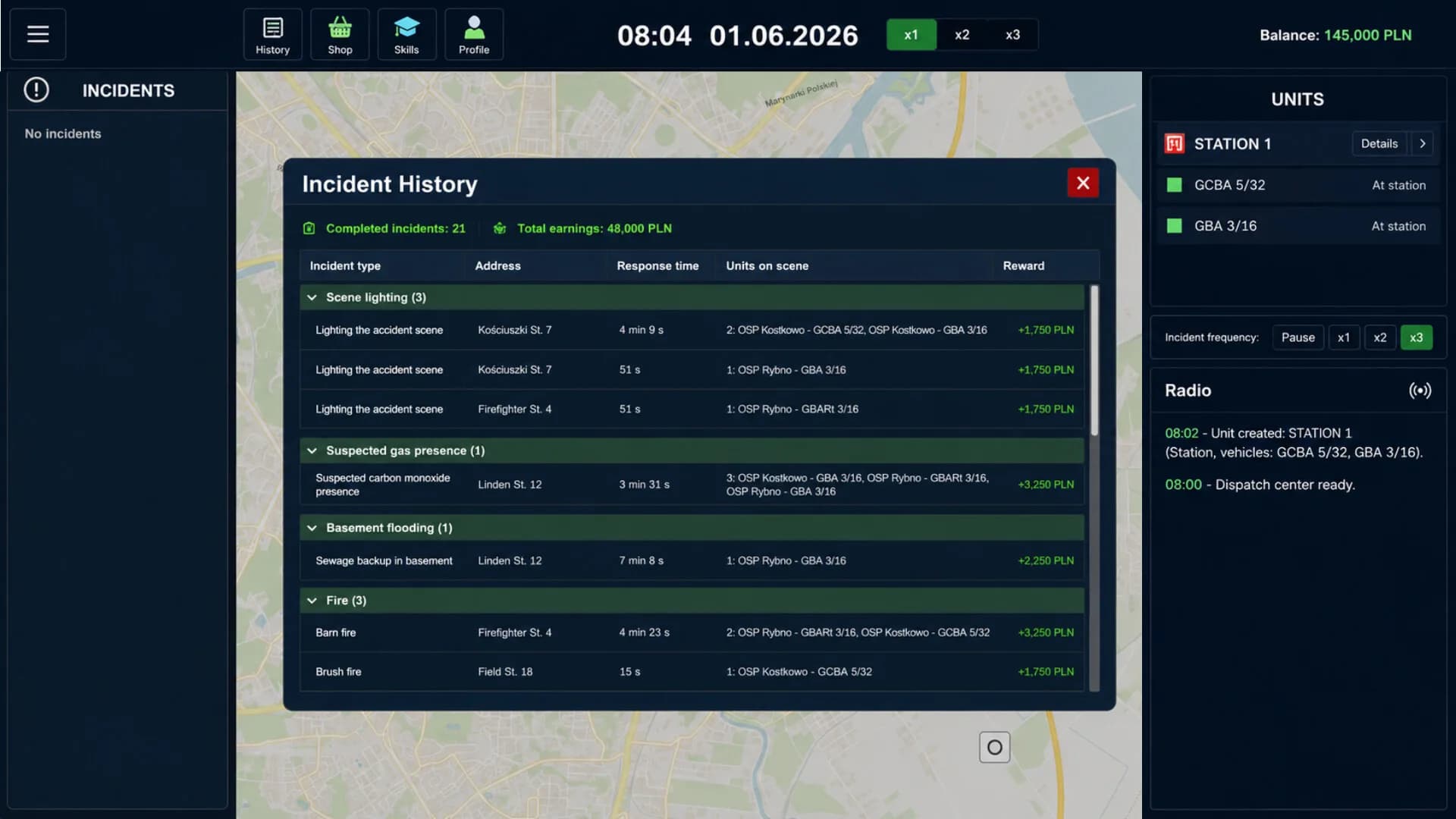
Task: Click the Balance 145,000 PLN display
Action: 1335,35
